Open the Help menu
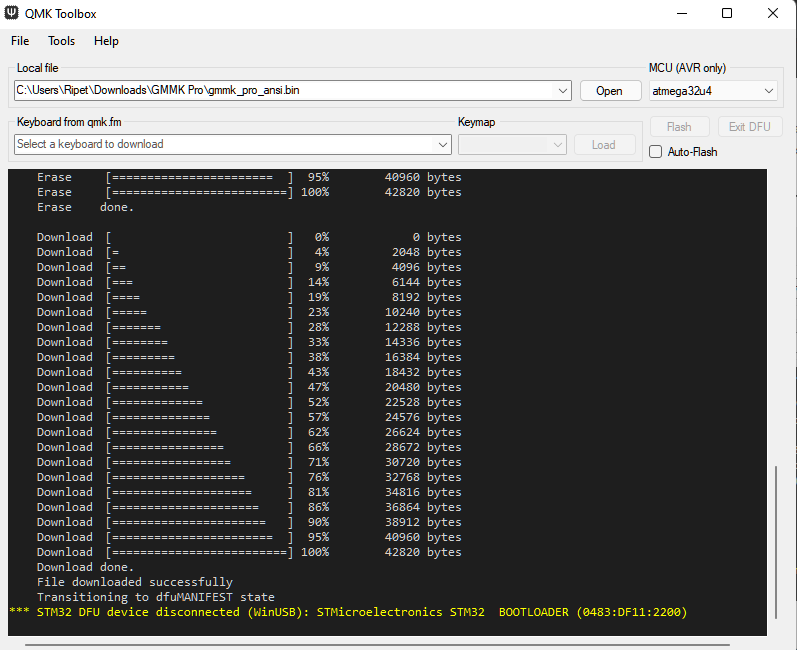 point(106,41)
